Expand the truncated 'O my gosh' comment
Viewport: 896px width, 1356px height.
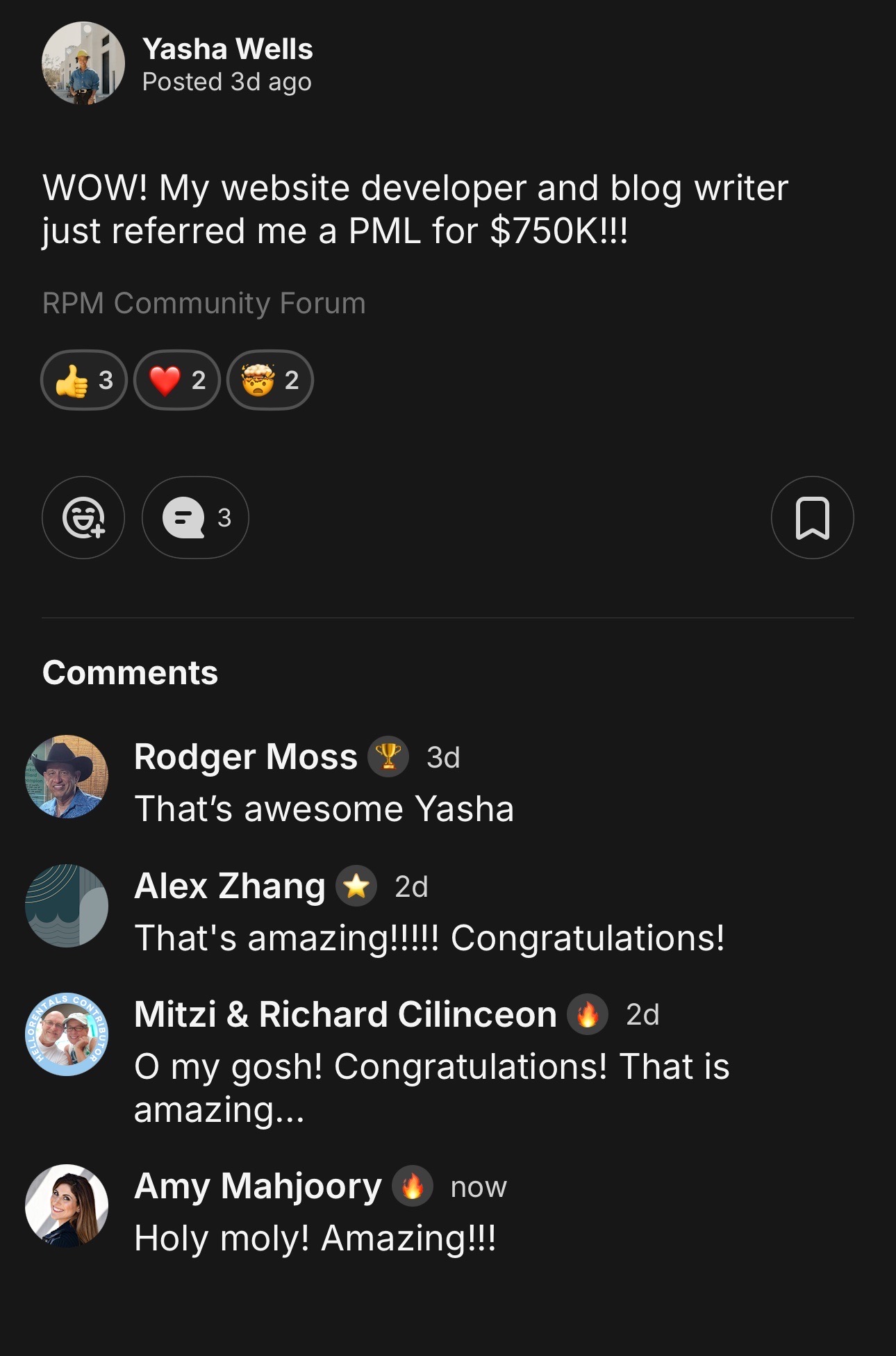click(431, 1088)
